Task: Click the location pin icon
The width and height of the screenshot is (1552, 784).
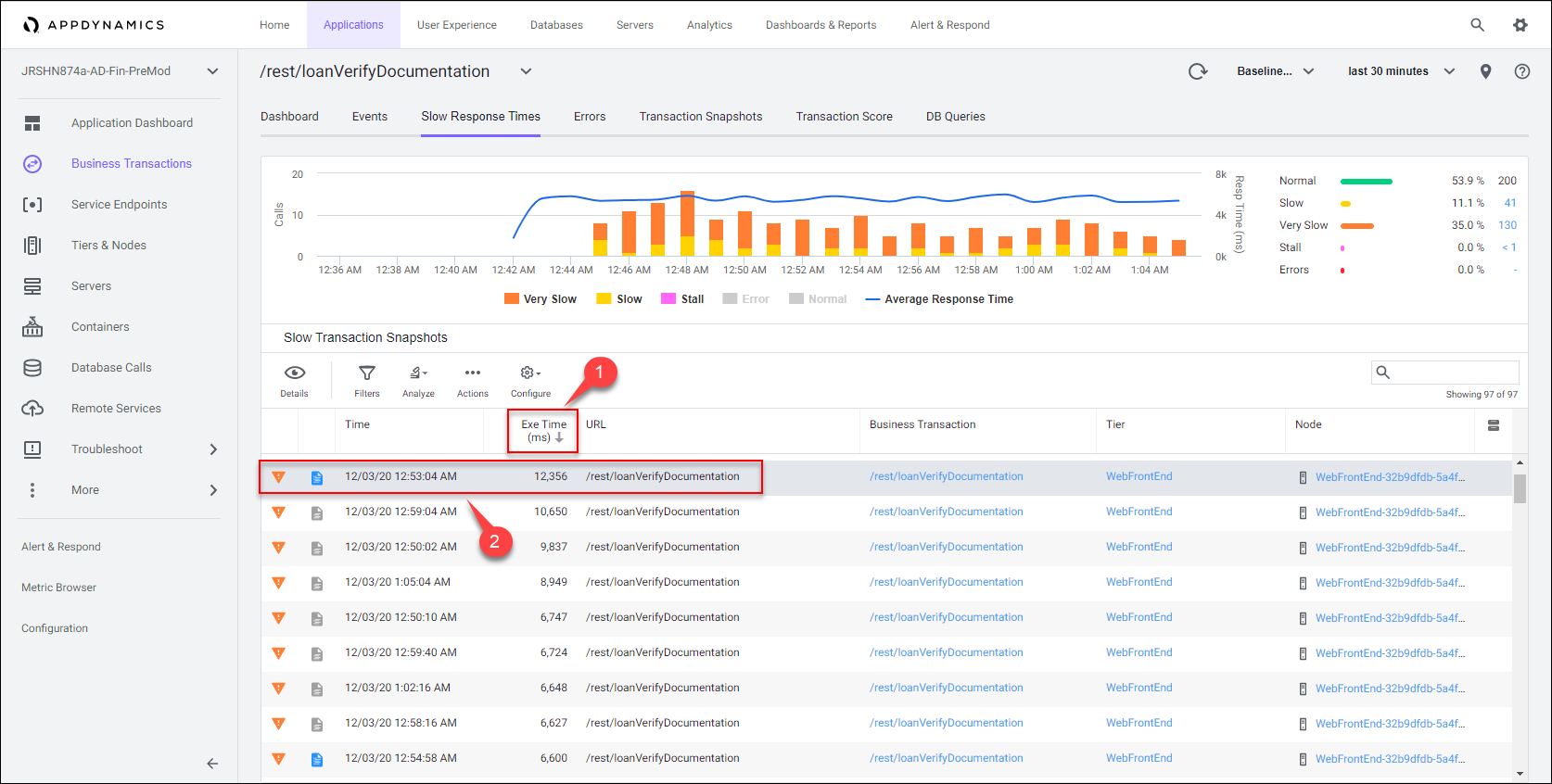Action: (x=1485, y=71)
